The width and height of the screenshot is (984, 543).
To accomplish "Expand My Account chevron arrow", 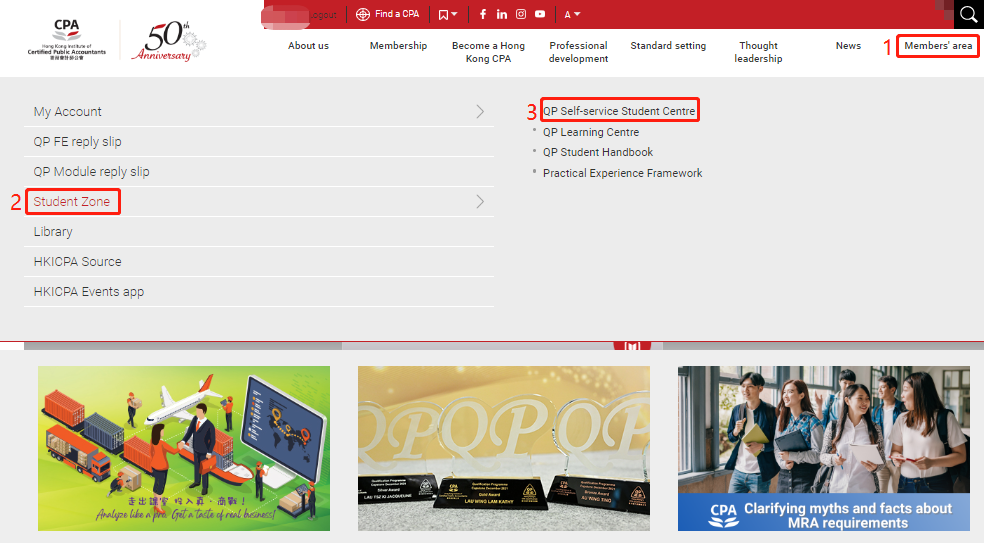I will pyautogui.click(x=480, y=112).
